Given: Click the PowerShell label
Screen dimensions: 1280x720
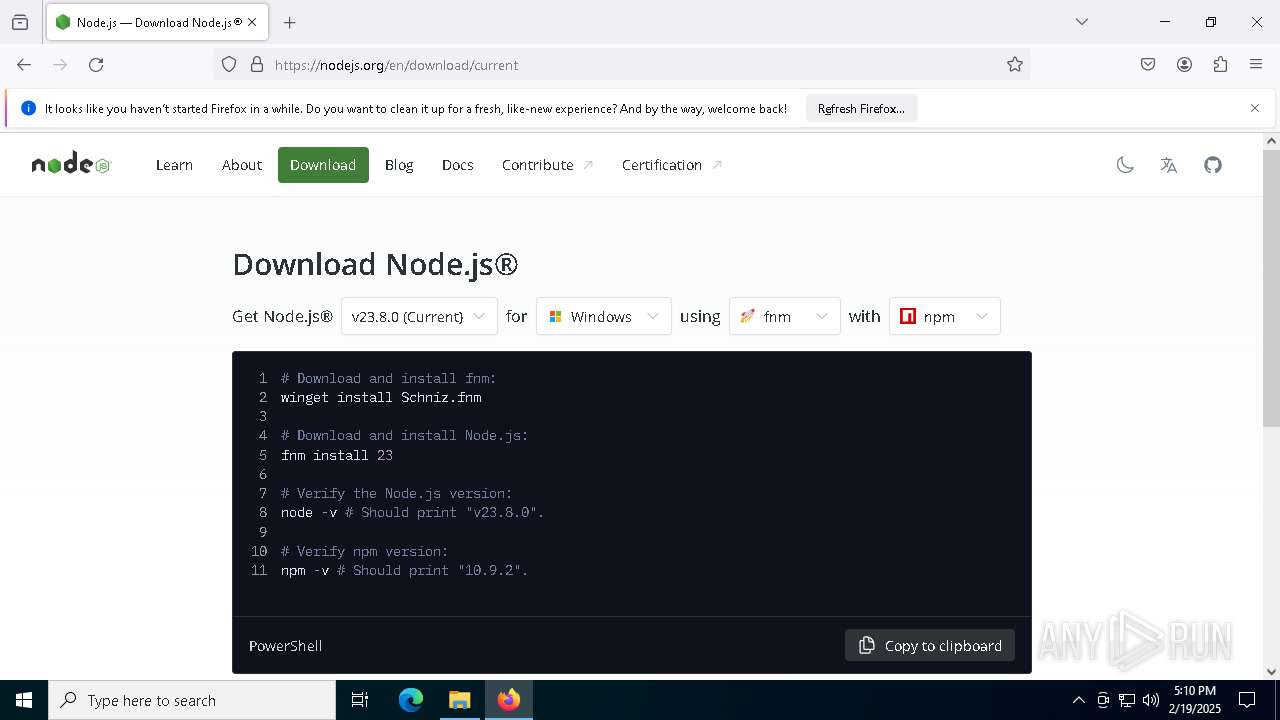Looking at the screenshot, I should tap(285, 646).
